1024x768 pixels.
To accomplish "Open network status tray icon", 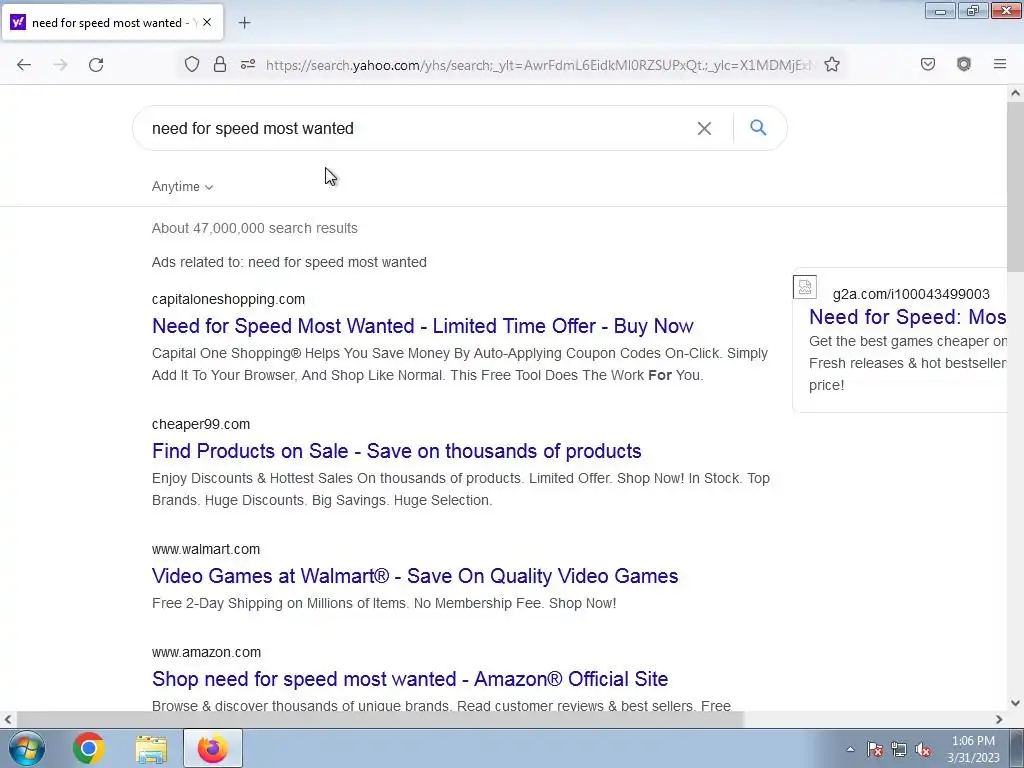I will point(899,749).
